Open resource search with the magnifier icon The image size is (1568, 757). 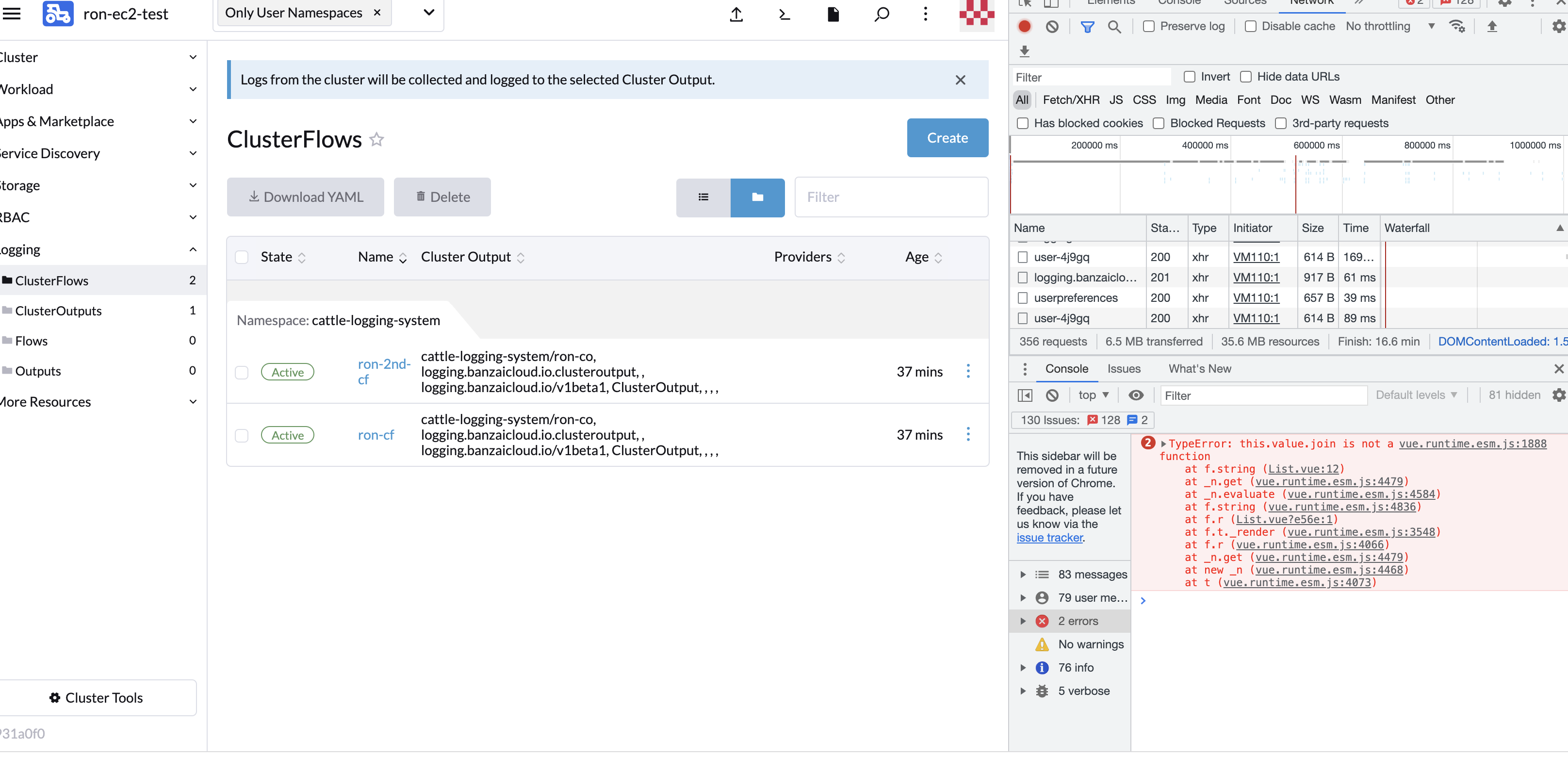(x=881, y=15)
